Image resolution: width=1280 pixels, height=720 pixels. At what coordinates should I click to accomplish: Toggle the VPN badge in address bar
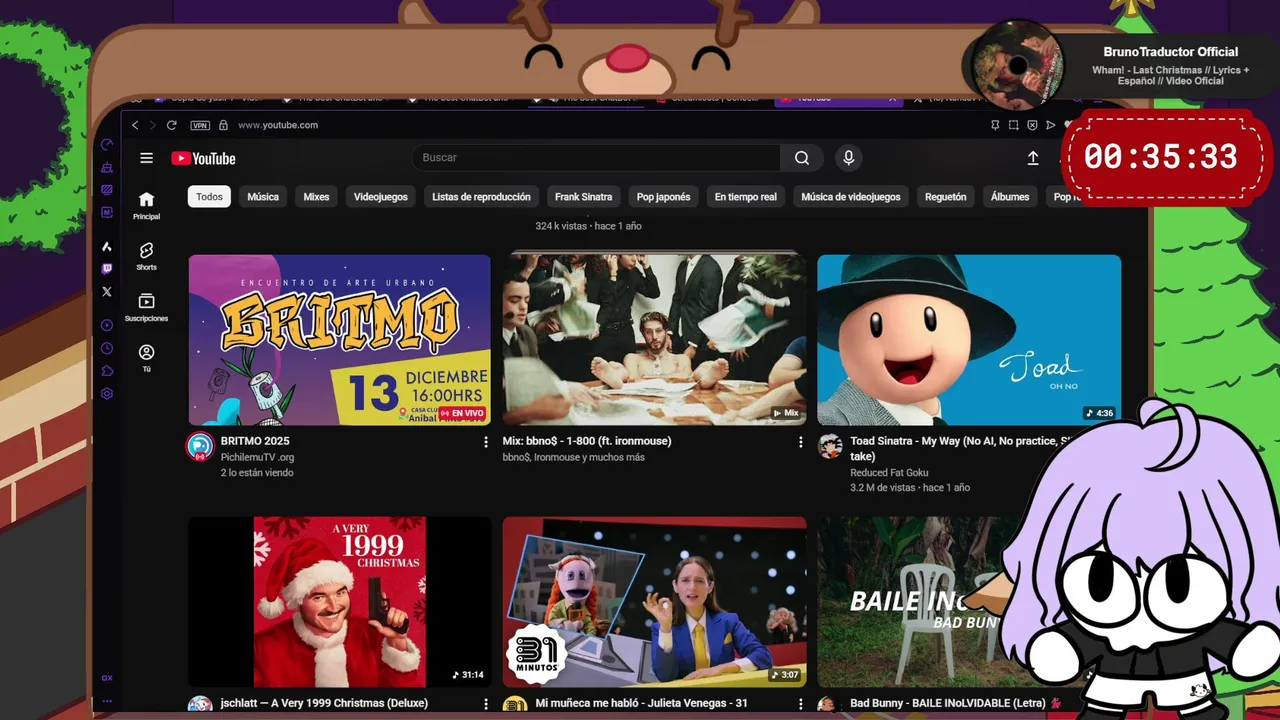pyautogui.click(x=200, y=125)
